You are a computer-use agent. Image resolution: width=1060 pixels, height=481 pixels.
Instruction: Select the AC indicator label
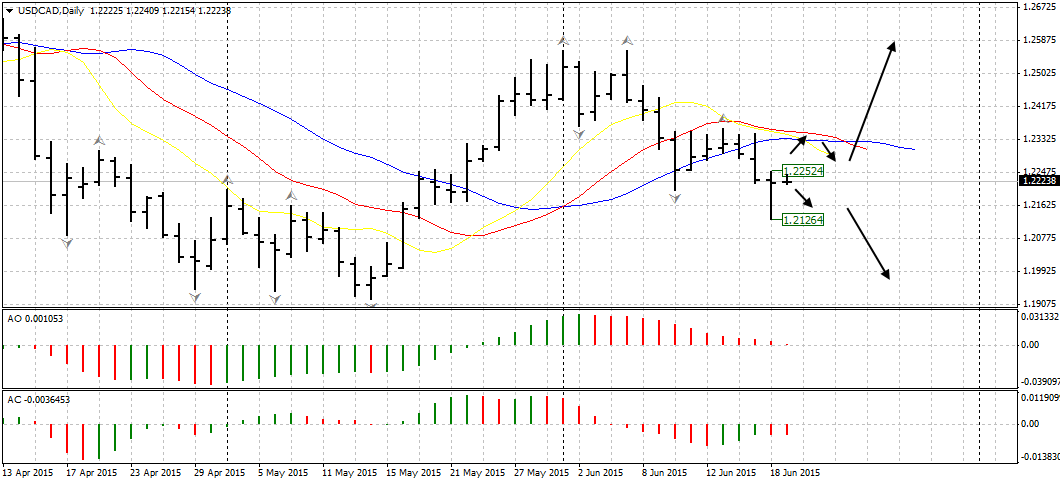(x=38, y=399)
